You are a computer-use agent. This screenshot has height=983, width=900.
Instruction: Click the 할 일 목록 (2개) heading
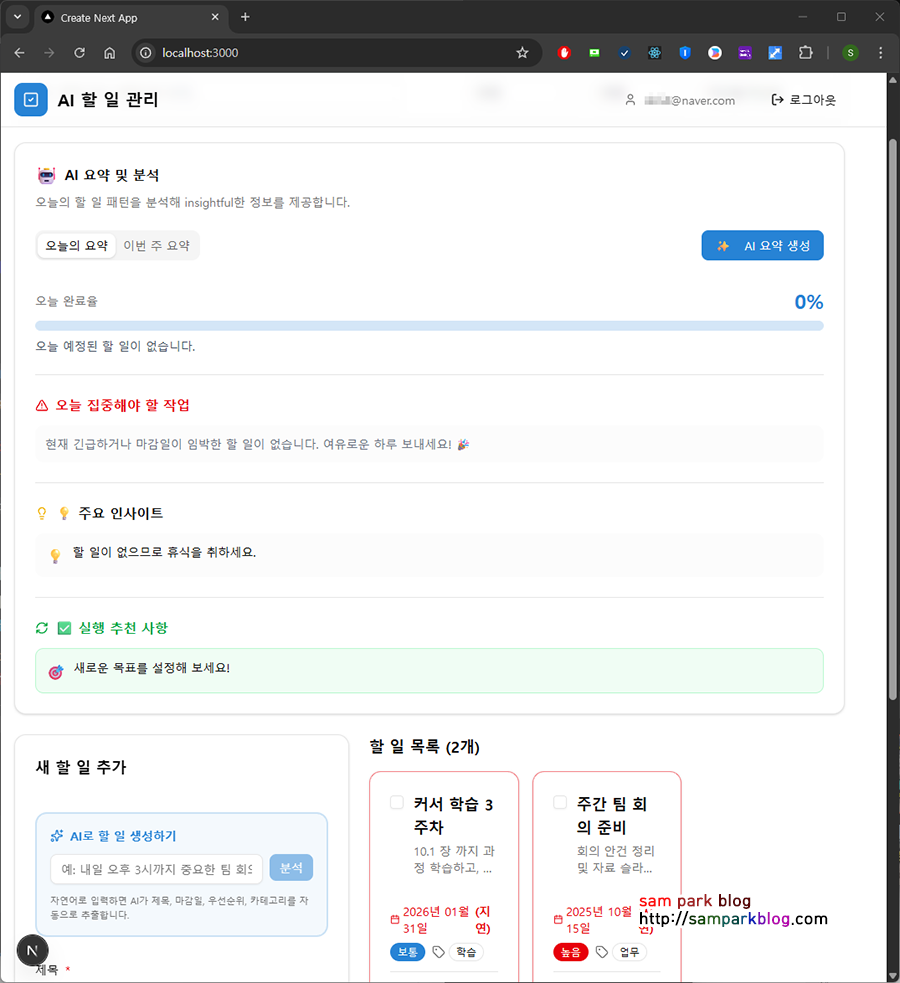pyautogui.click(x=424, y=747)
